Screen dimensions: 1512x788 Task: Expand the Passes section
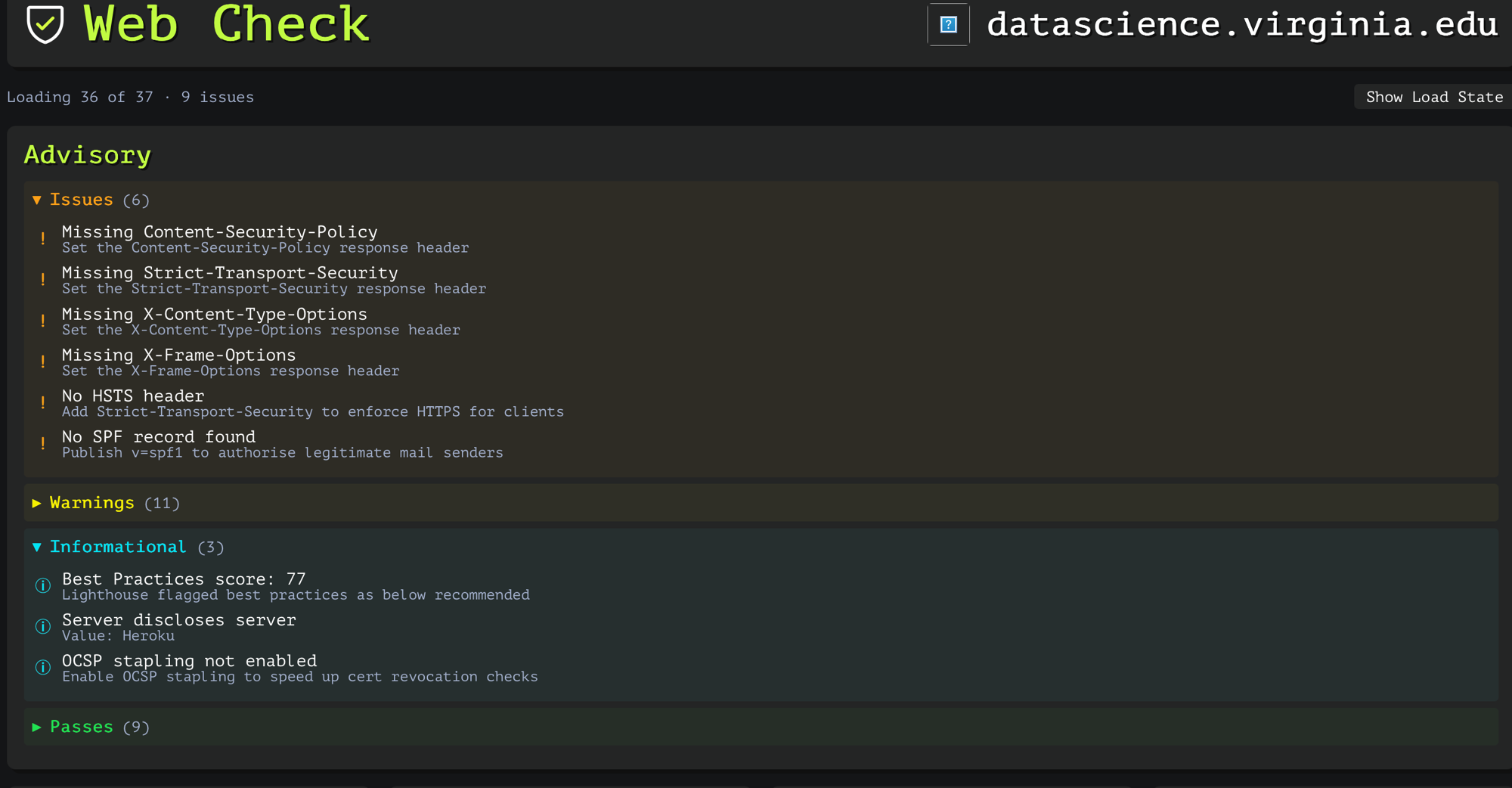point(91,727)
